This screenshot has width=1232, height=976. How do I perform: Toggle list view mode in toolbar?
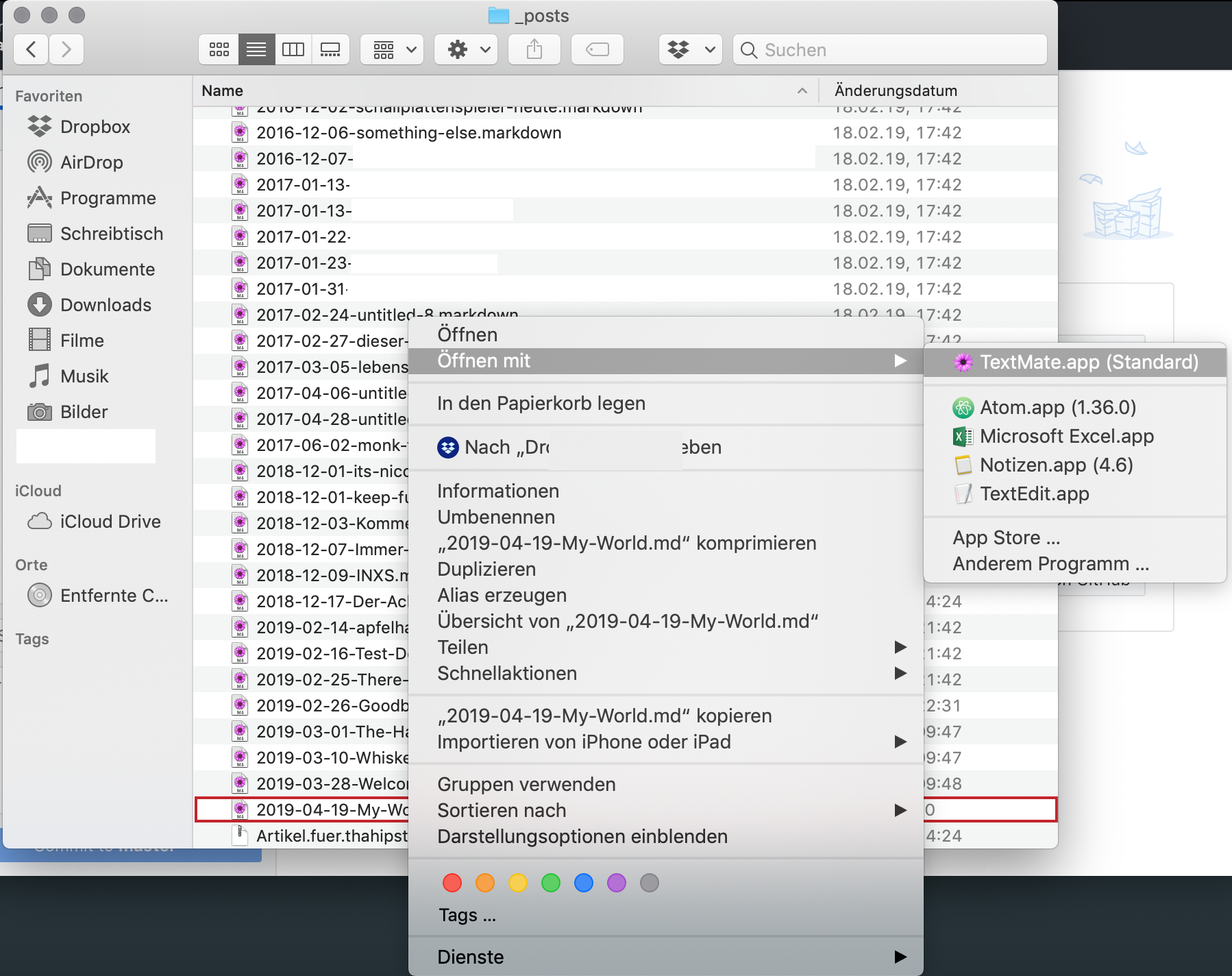coord(256,50)
